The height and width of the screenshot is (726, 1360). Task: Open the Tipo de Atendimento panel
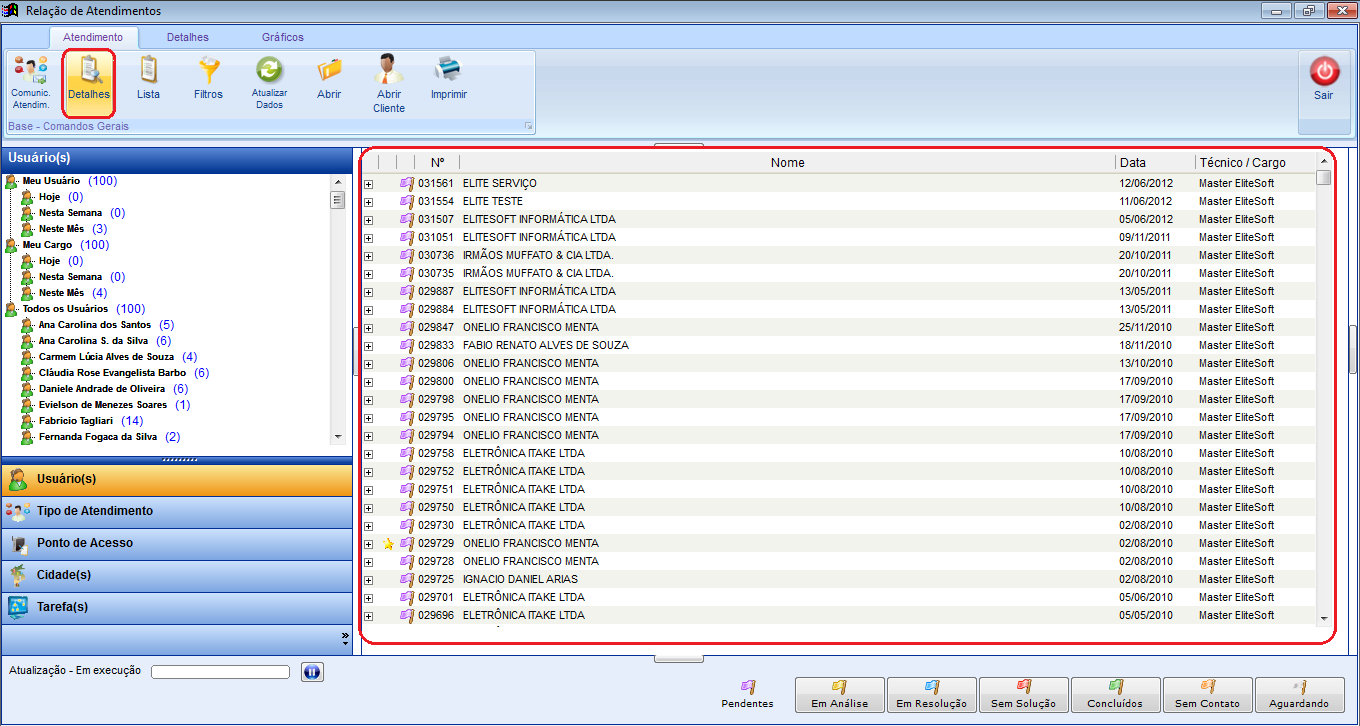coord(177,511)
